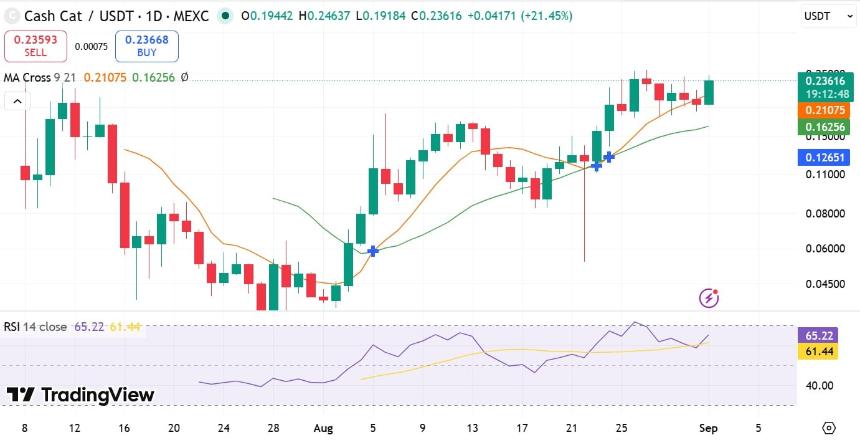Open the USDT currency dropdown
Viewport: 860px width, 440px height.
(828, 16)
